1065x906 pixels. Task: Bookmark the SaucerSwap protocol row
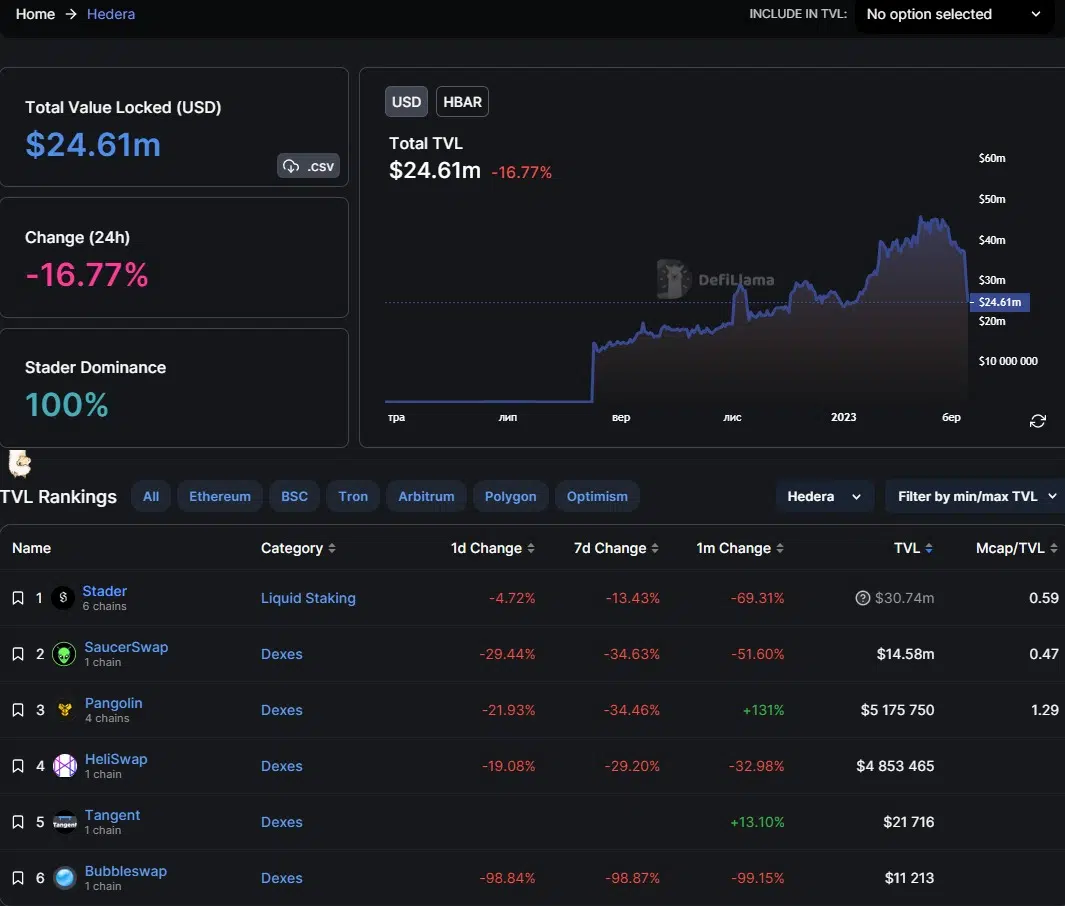(x=18, y=654)
